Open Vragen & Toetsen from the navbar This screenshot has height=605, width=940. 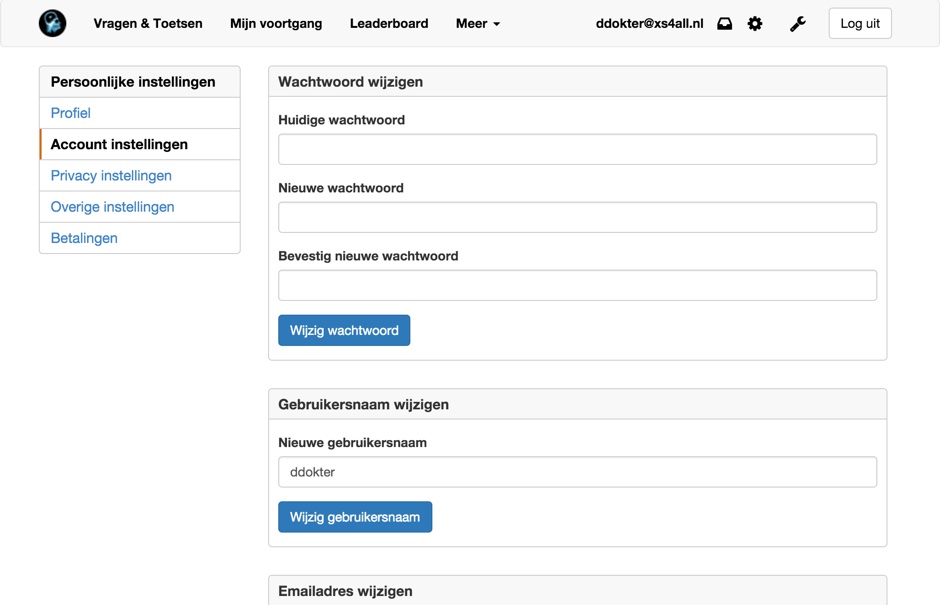(x=148, y=23)
